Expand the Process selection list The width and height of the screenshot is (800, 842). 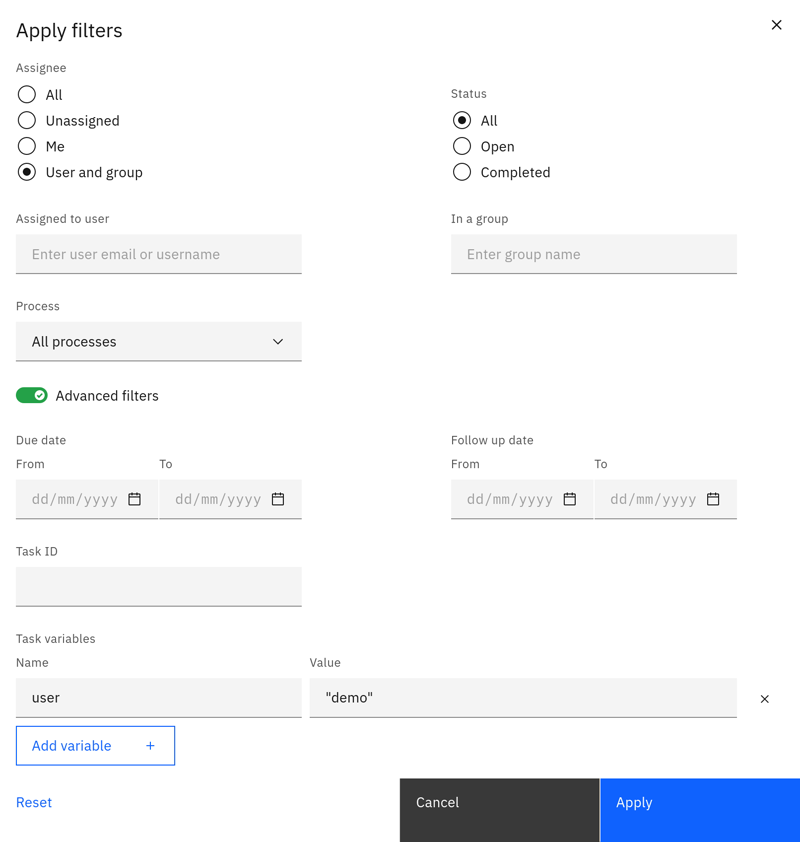pyautogui.click(x=159, y=341)
